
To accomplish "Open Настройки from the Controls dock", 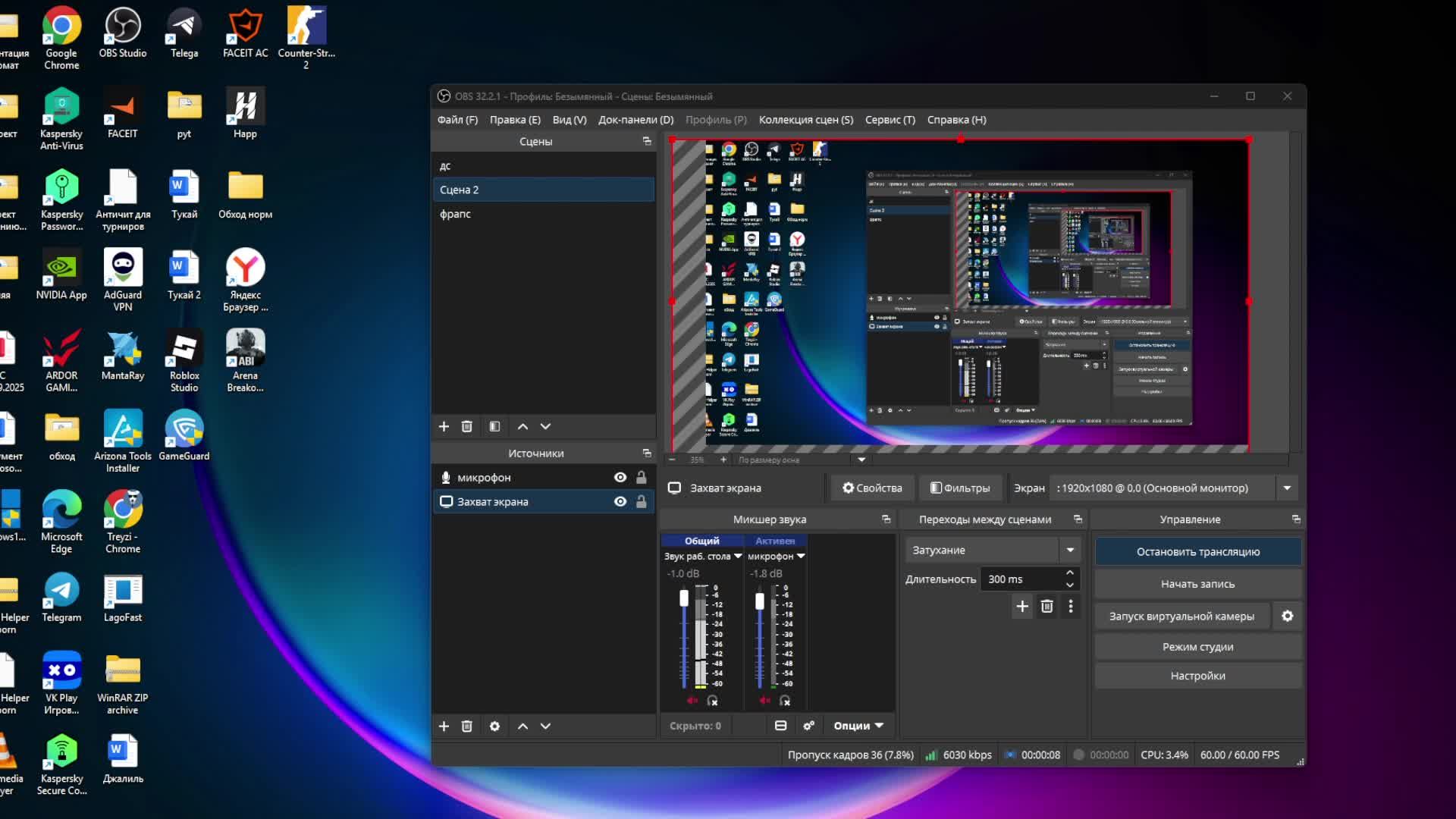I will pyautogui.click(x=1197, y=676).
